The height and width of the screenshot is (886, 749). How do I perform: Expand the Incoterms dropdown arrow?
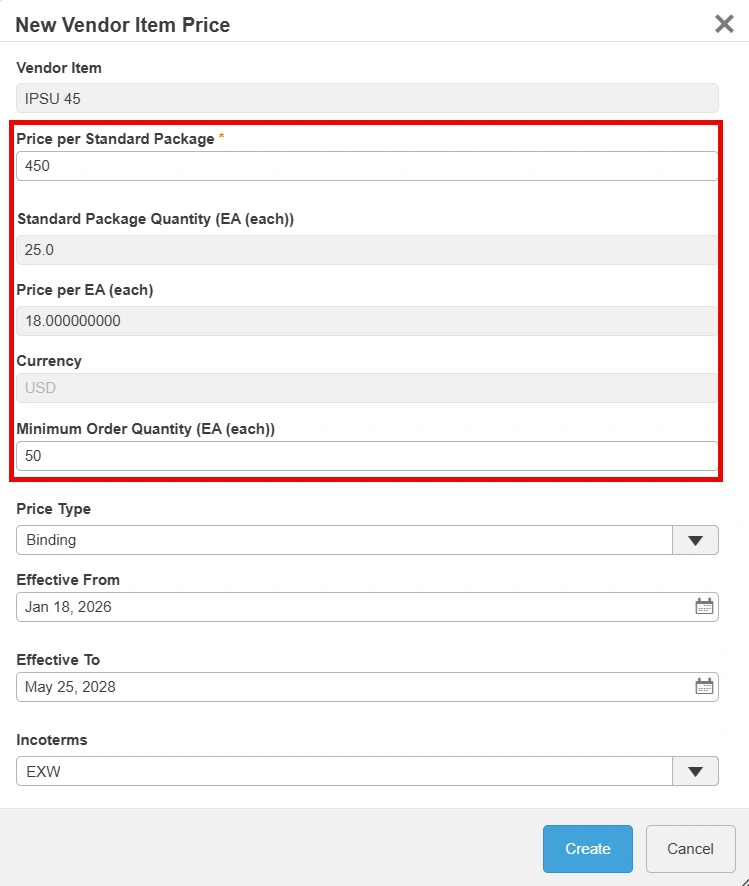[x=695, y=771]
